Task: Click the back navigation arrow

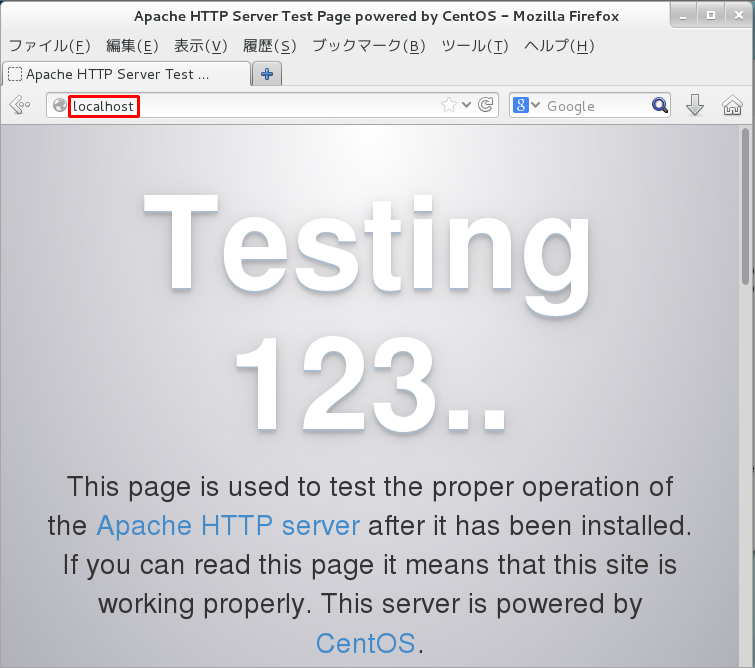Action: [x=18, y=105]
